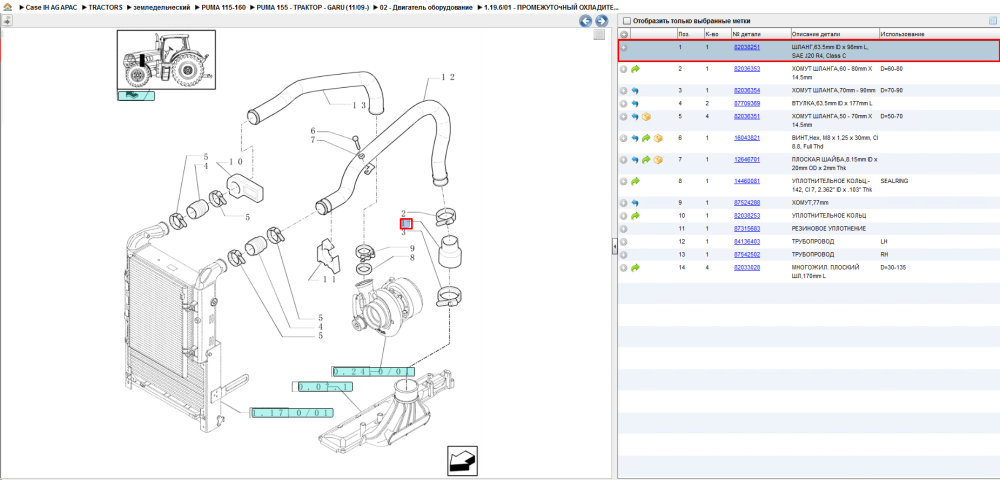This screenshot has height=480, width=1000.
Task: Collapse the parts panel using splitter arrow
Action: point(614,245)
